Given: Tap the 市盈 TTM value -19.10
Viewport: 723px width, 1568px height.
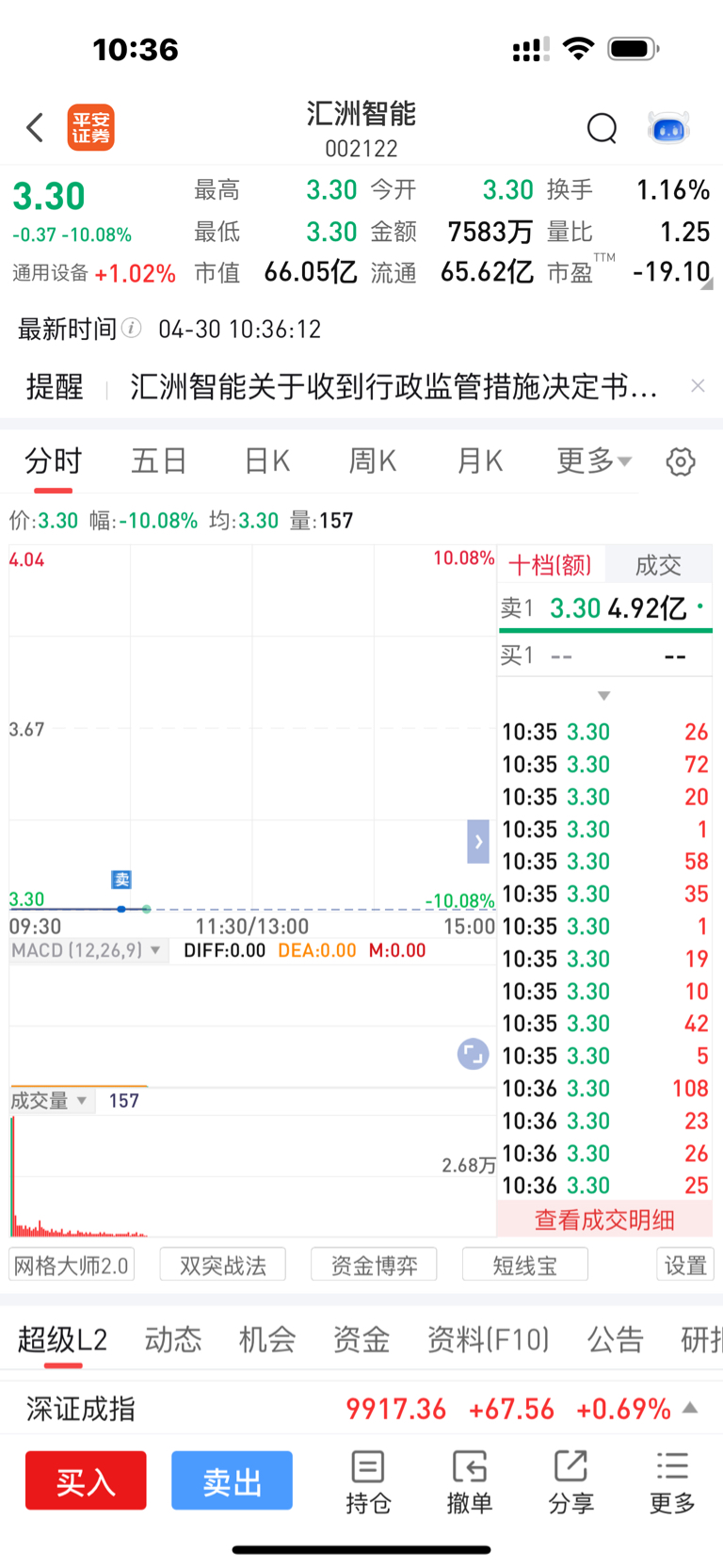Looking at the screenshot, I should [x=671, y=272].
